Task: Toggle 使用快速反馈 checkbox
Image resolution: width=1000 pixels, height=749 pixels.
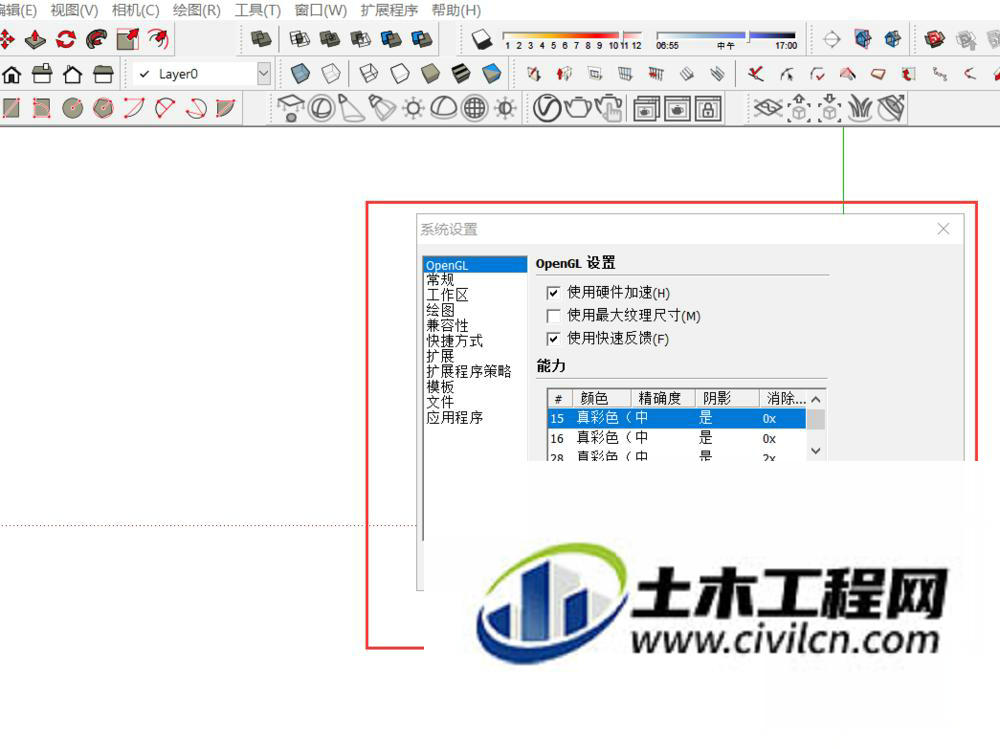Action: (x=553, y=339)
